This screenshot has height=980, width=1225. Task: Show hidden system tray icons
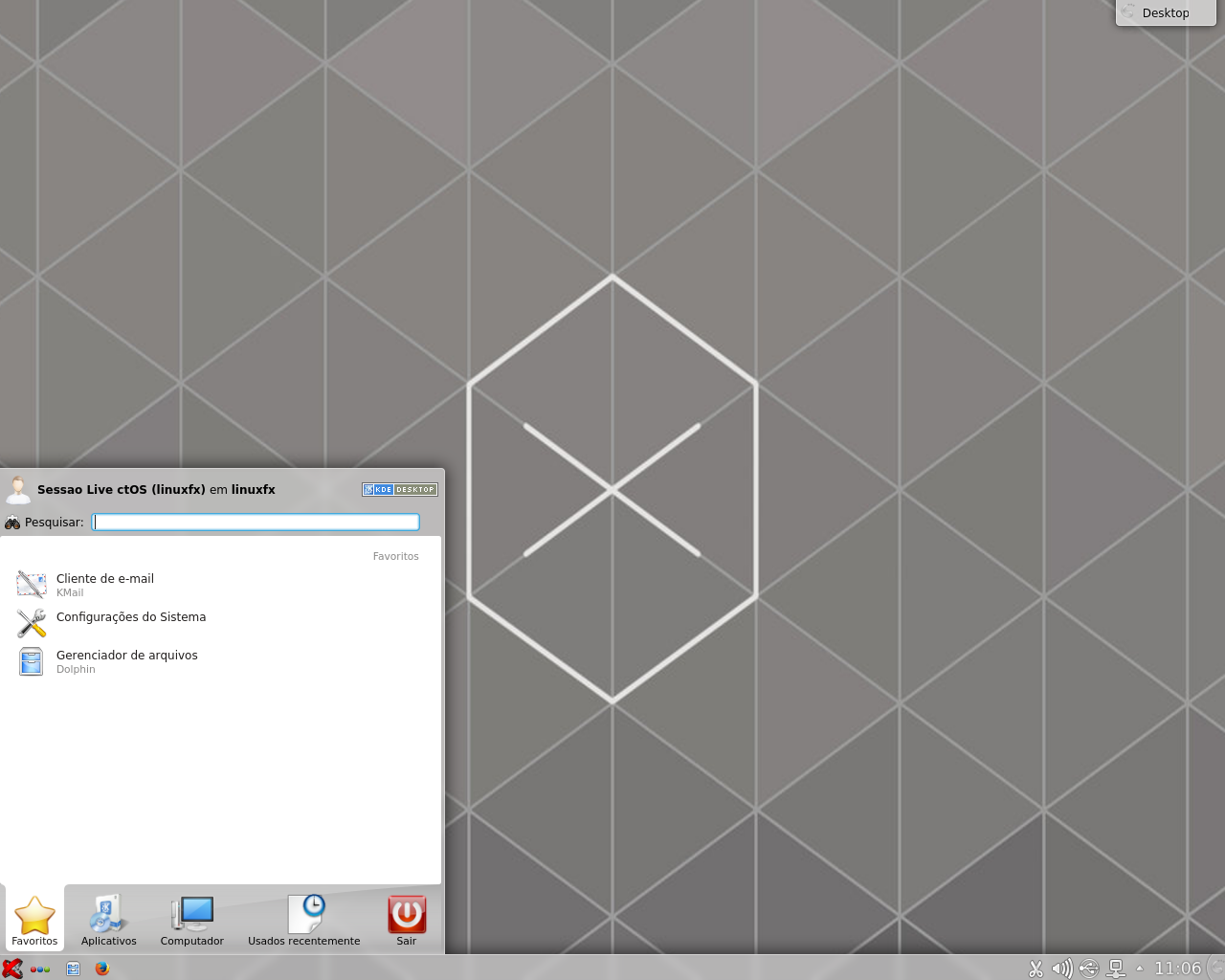coord(1139,969)
